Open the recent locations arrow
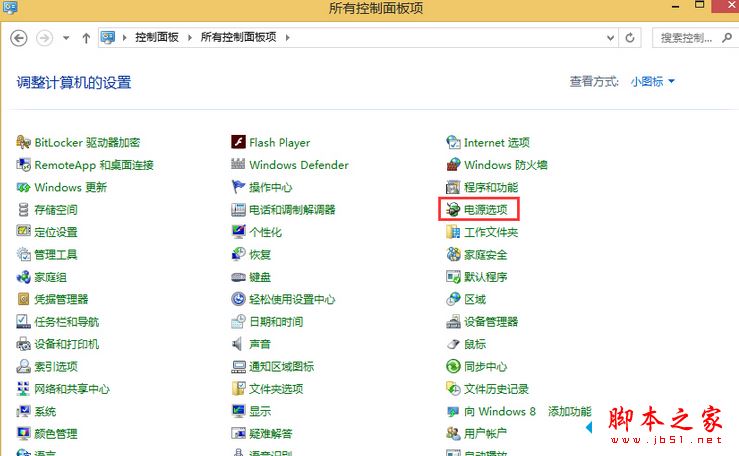Screen dimensions: 739x456 click(x=66, y=38)
